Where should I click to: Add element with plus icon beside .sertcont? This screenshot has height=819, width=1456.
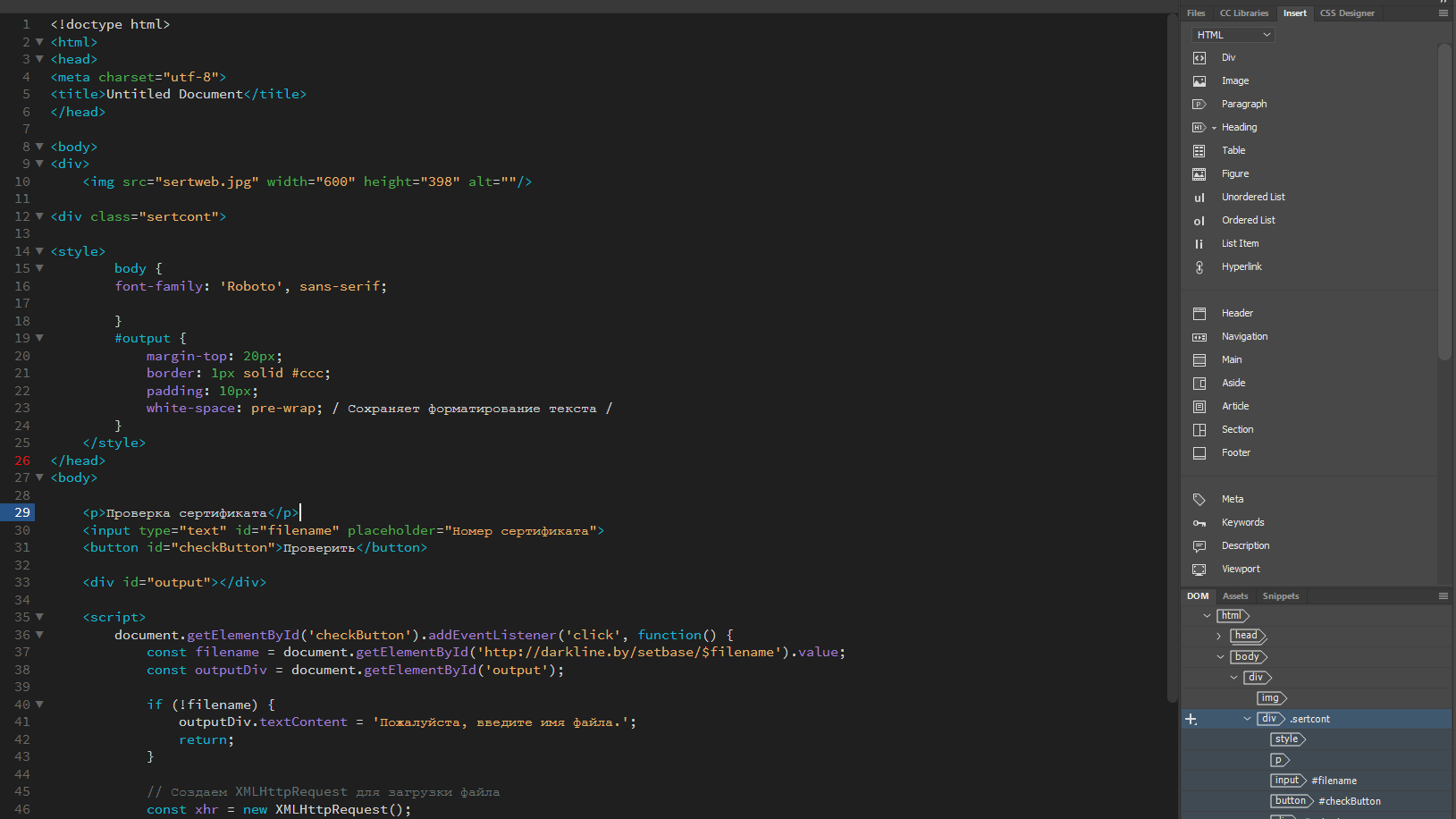point(1191,719)
